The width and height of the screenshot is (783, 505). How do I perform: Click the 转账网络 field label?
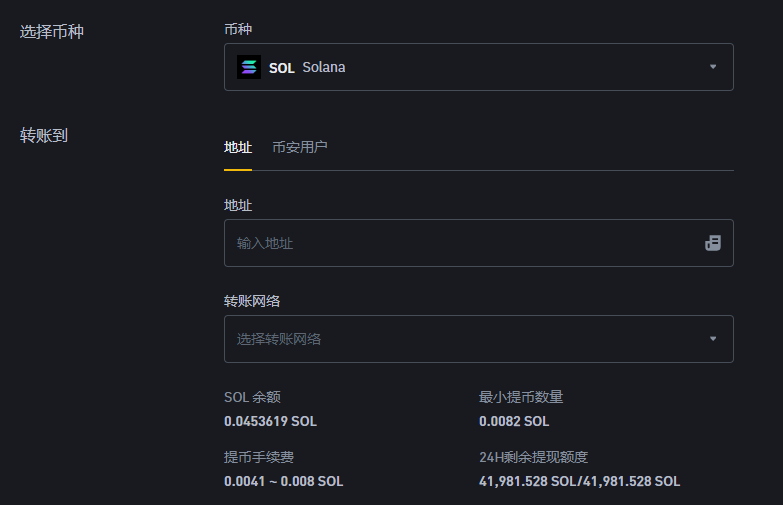[x=252, y=300]
